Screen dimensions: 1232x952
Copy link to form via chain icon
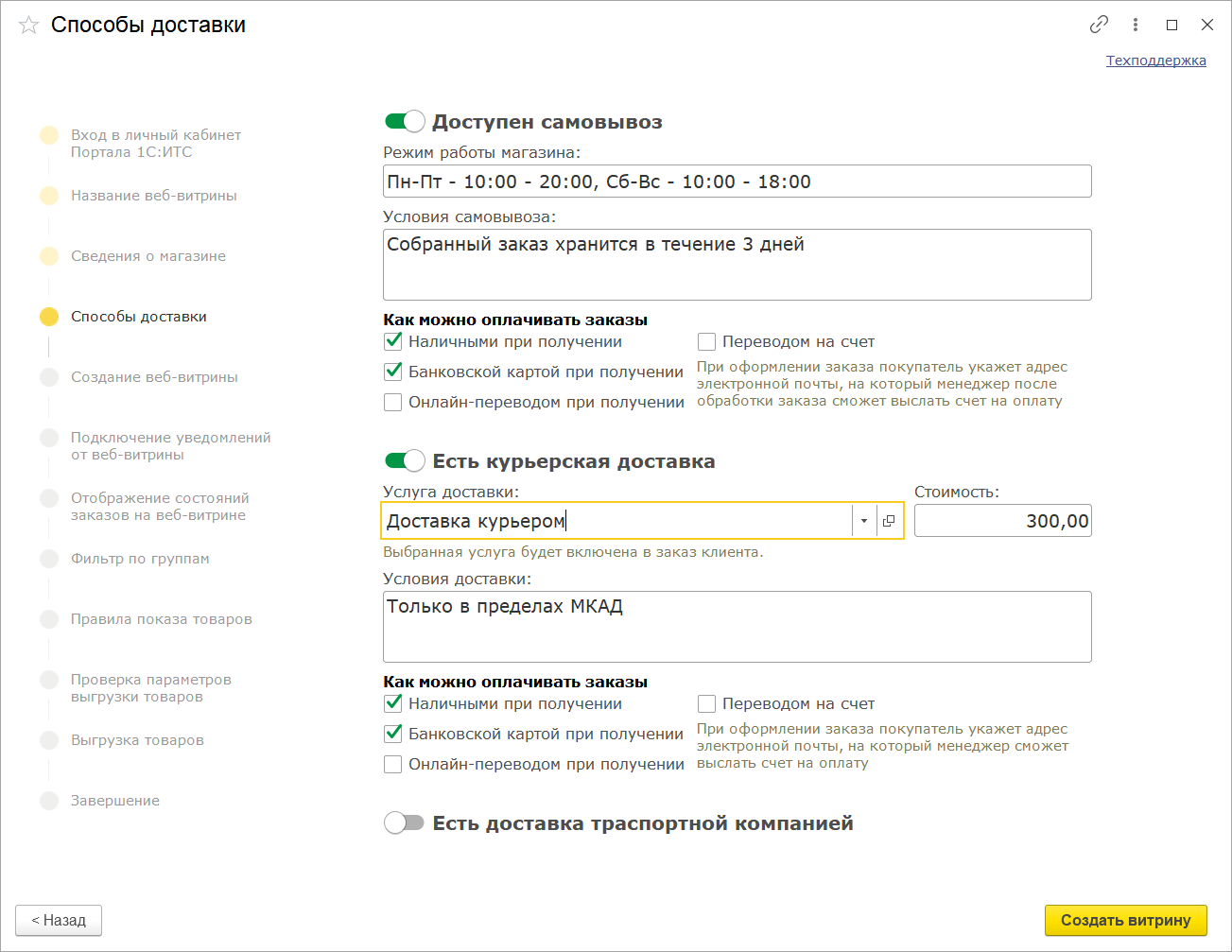tap(1099, 26)
